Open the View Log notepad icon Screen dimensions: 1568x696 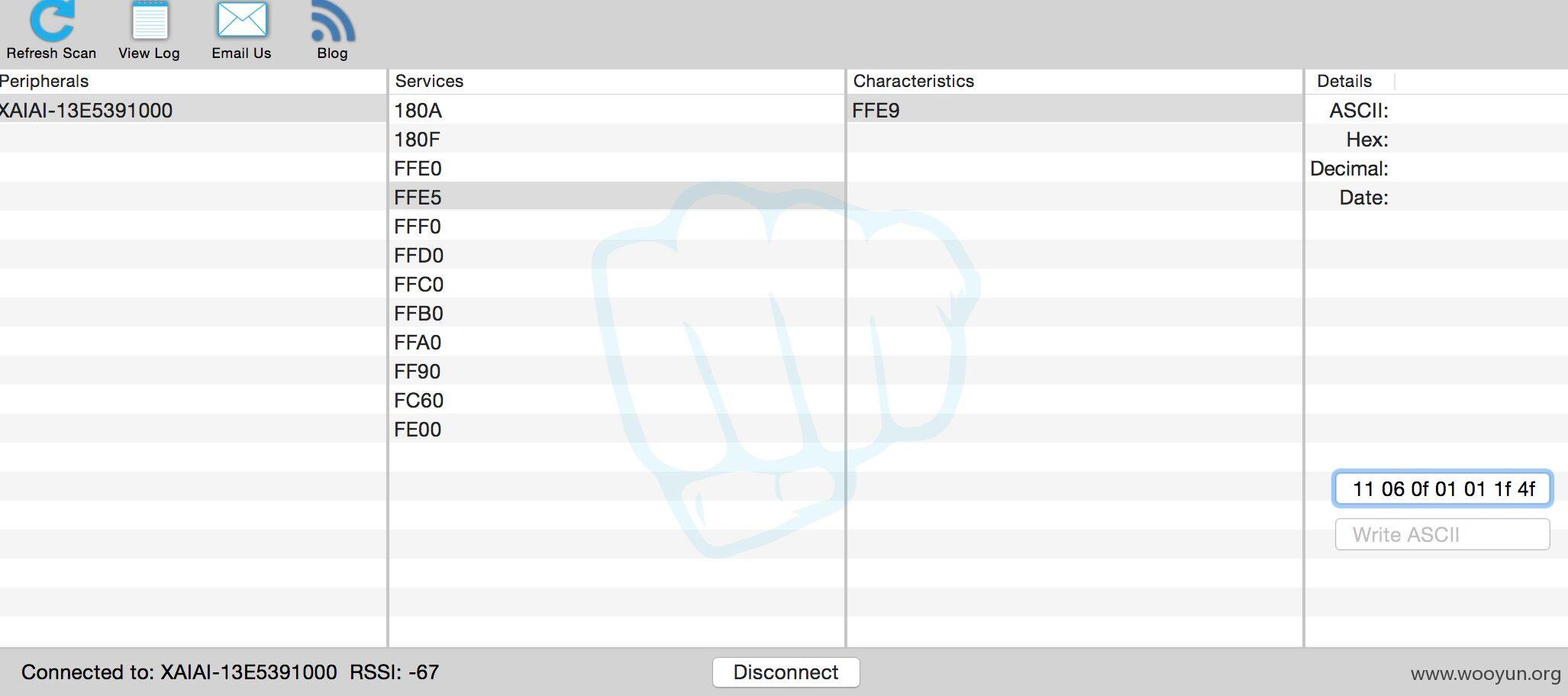(x=150, y=21)
